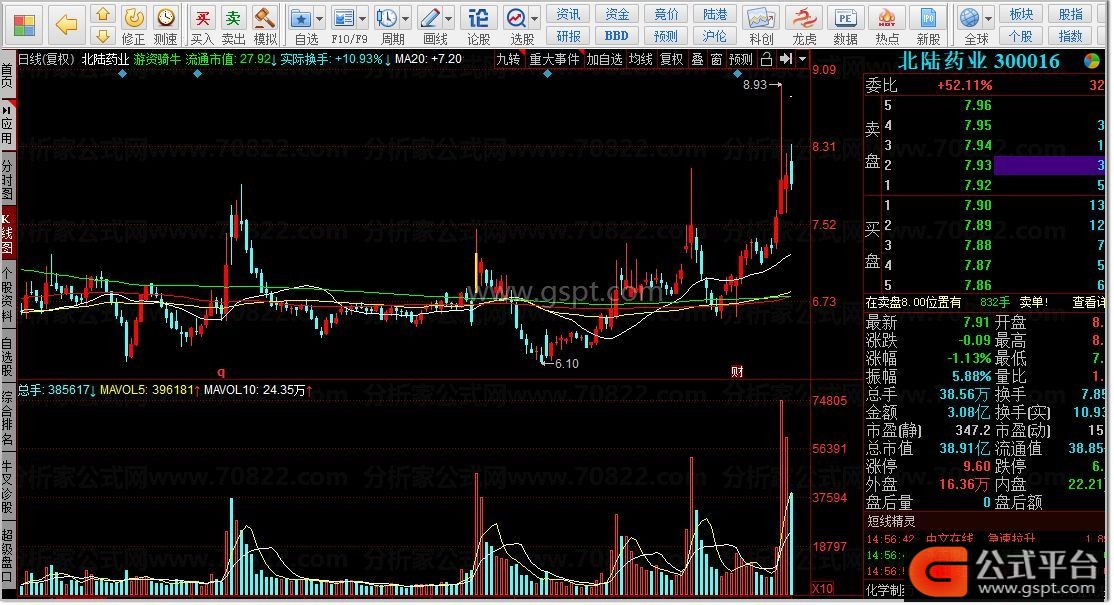Screen dimensions: 1114x605
Task: Open the 论股 discussion icon
Action: tap(478, 18)
